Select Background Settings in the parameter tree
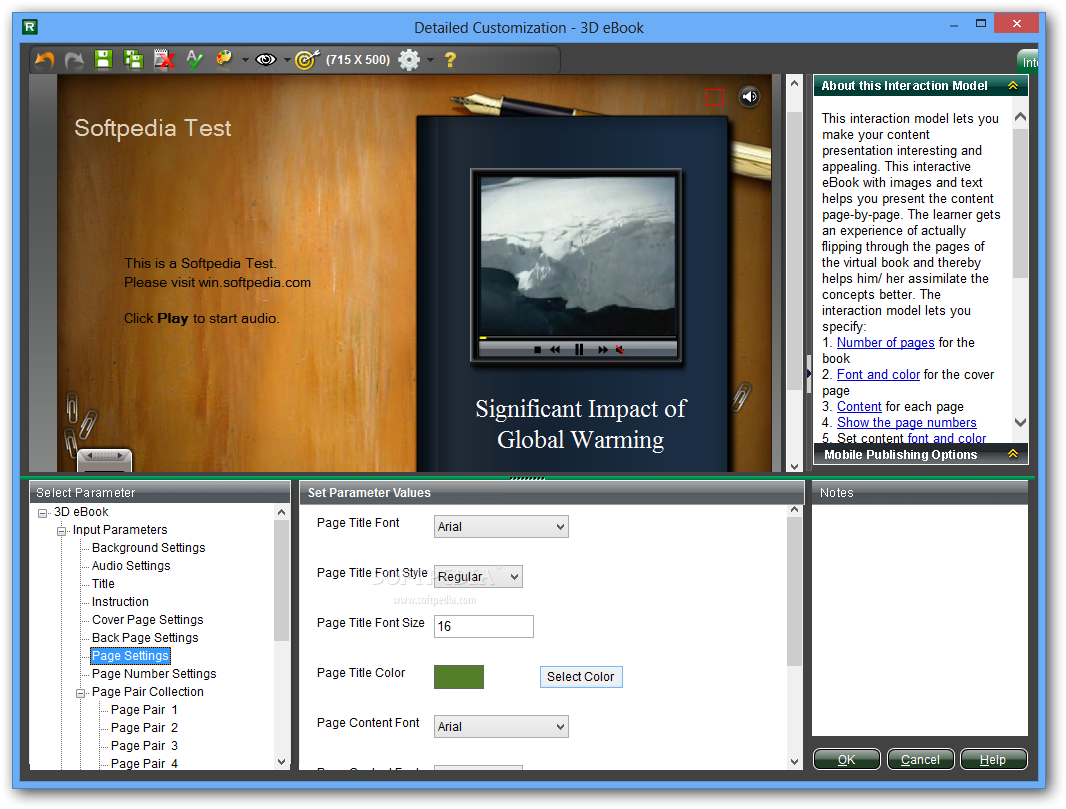Viewport: 1066px width, 809px height. pyautogui.click(x=148, y=547)
